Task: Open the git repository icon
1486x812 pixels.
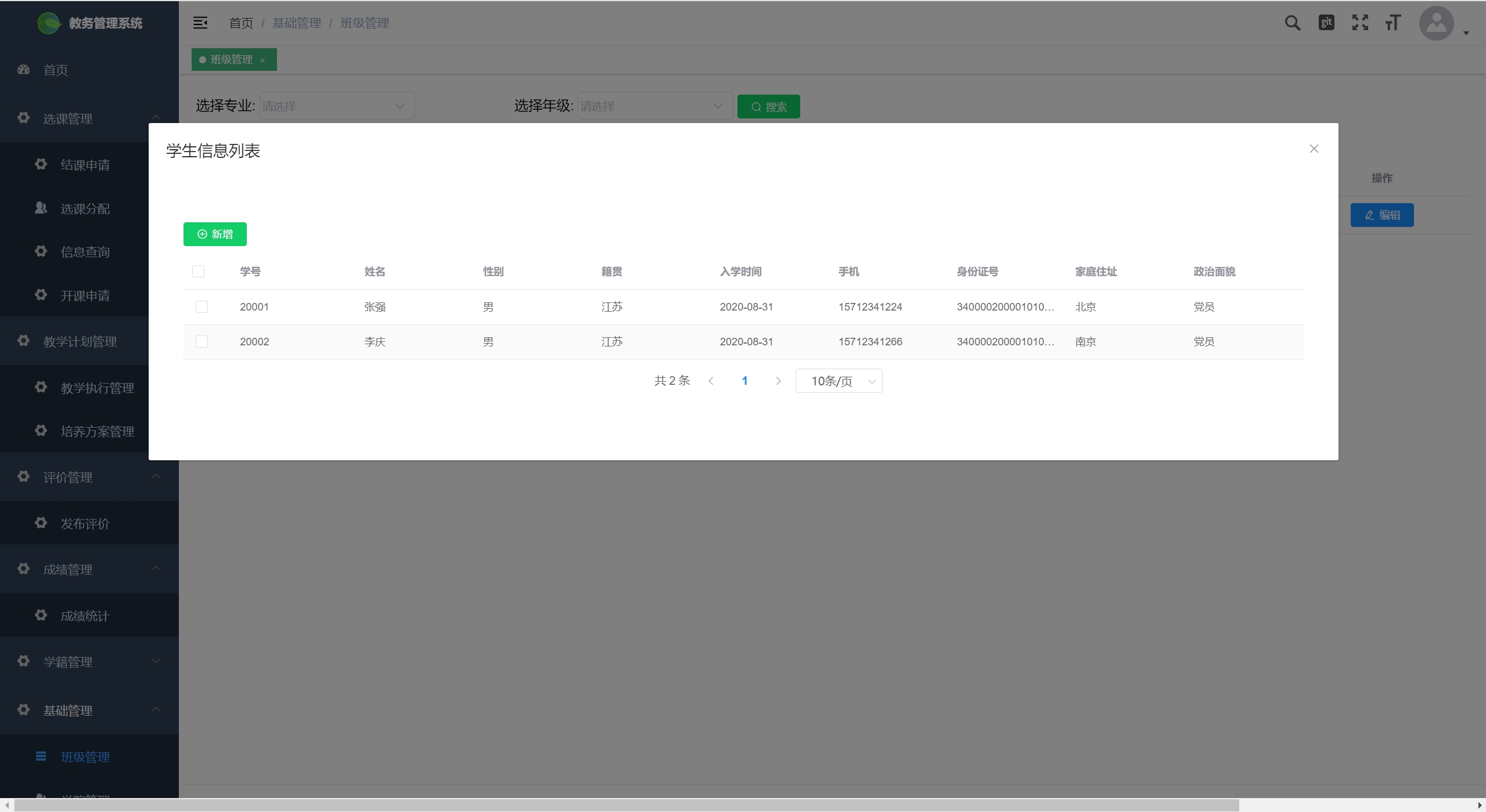Action: (x=1326, y=23)
